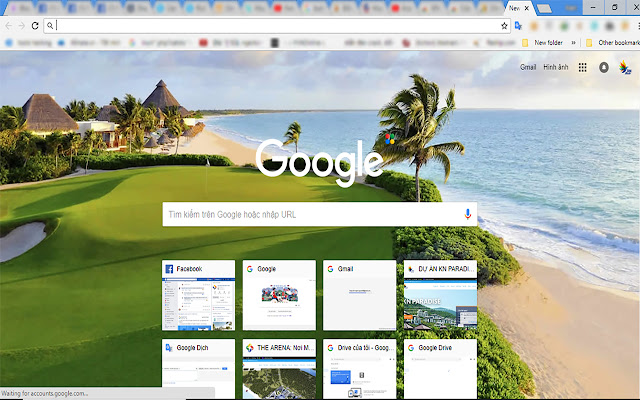This screenshot has height=400, width=640.
Task: Open a new tab with the blank tab button
Action: pos(544,9)
